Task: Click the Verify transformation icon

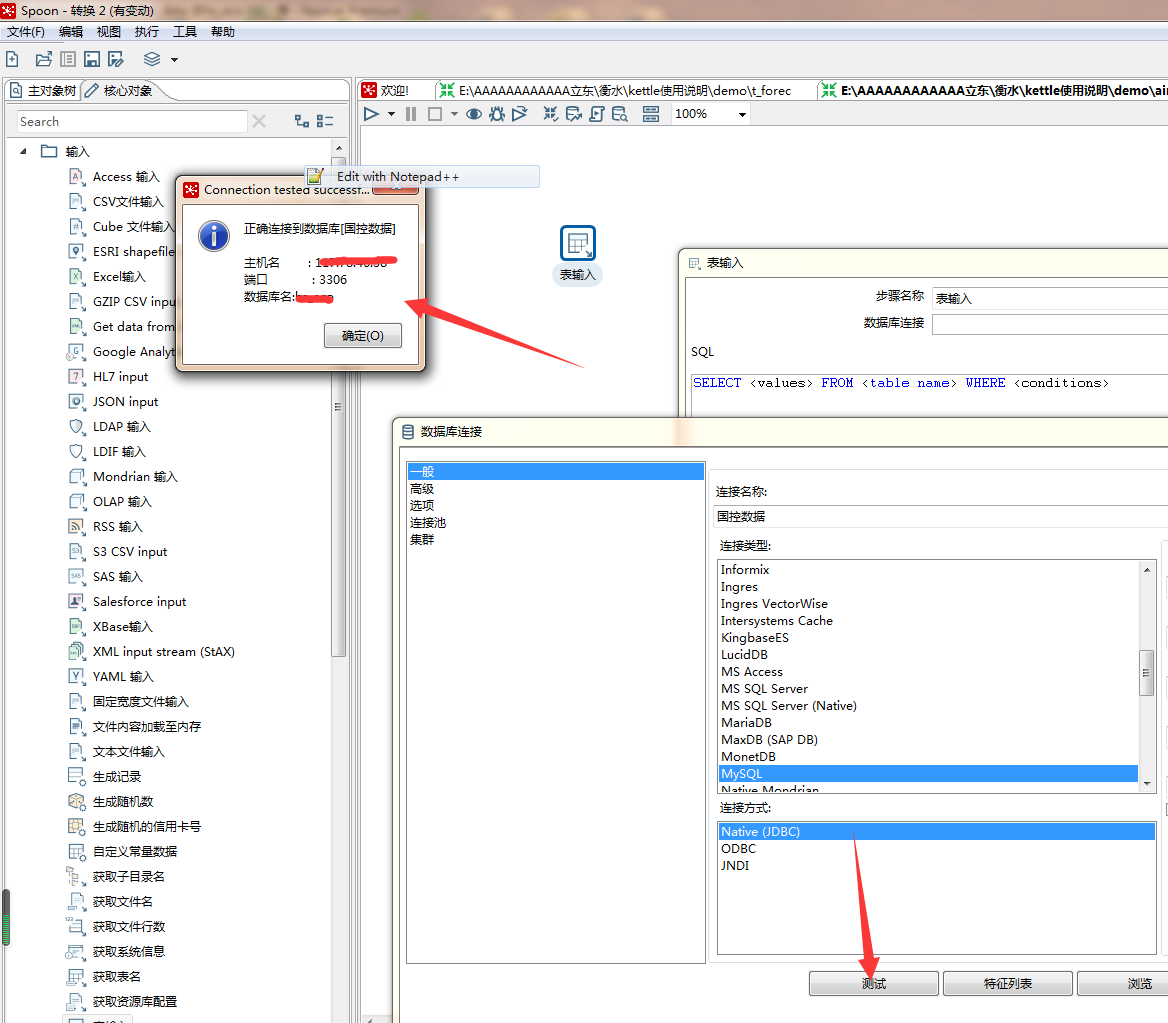Action: (x=550, y=114)
